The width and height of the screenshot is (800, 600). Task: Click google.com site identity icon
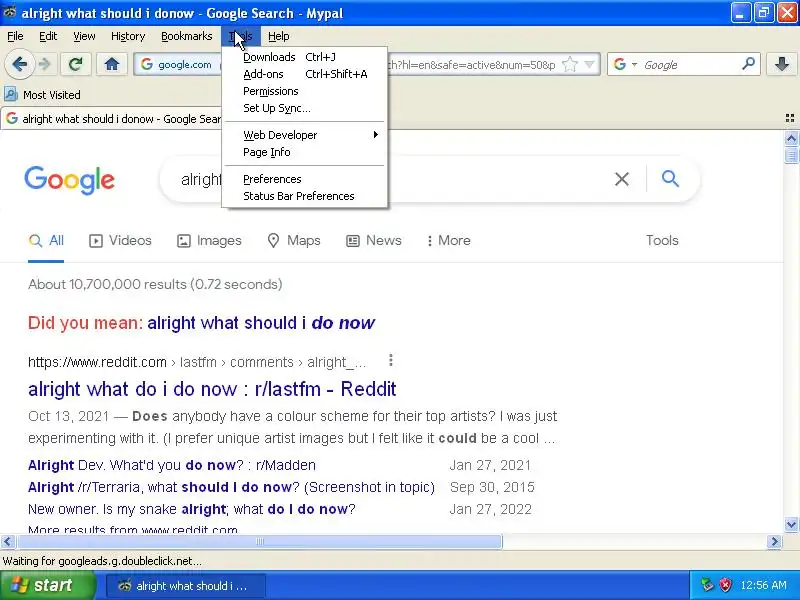point(147,64)
